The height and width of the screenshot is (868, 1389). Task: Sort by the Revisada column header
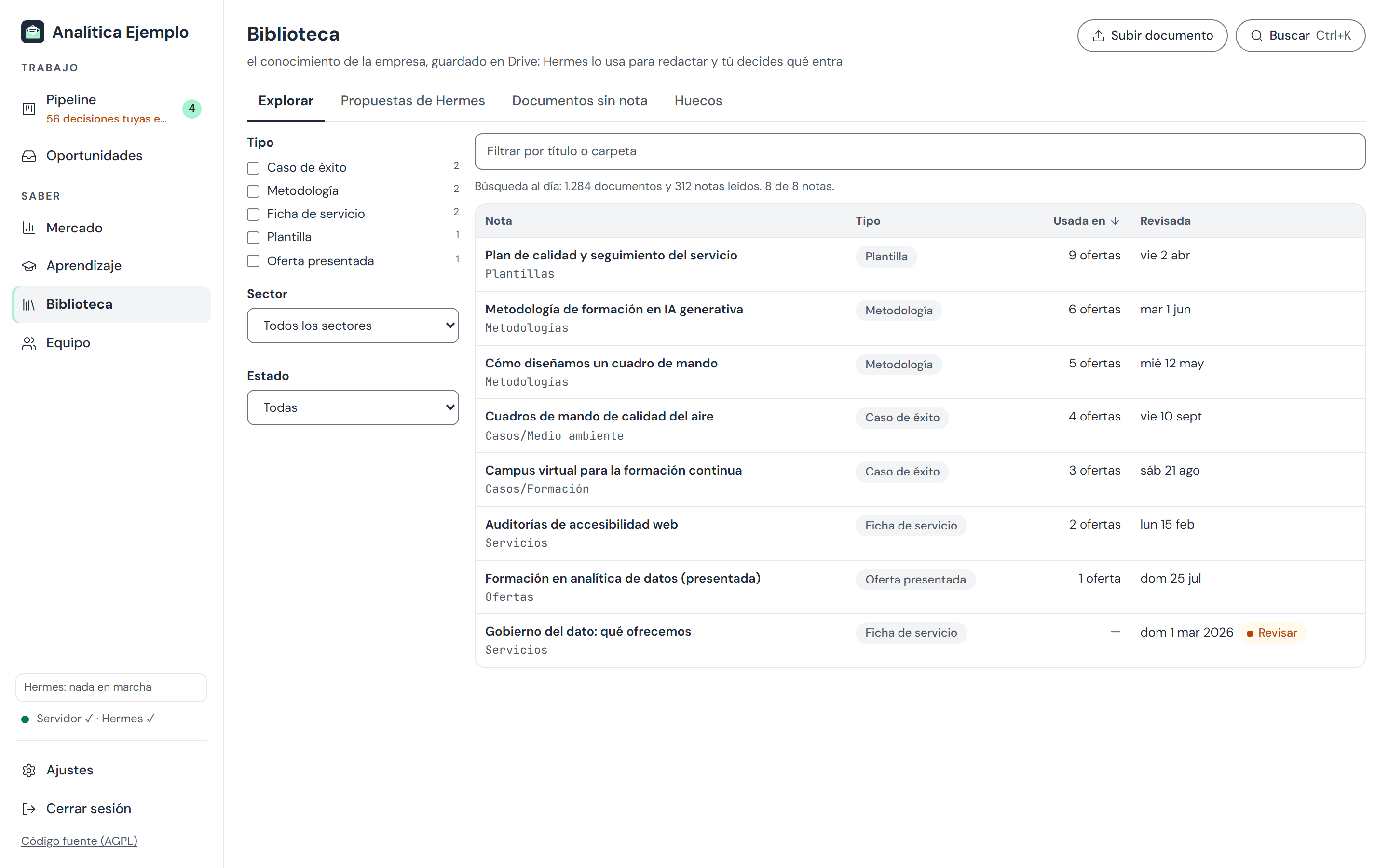[x=1165, y=221]
